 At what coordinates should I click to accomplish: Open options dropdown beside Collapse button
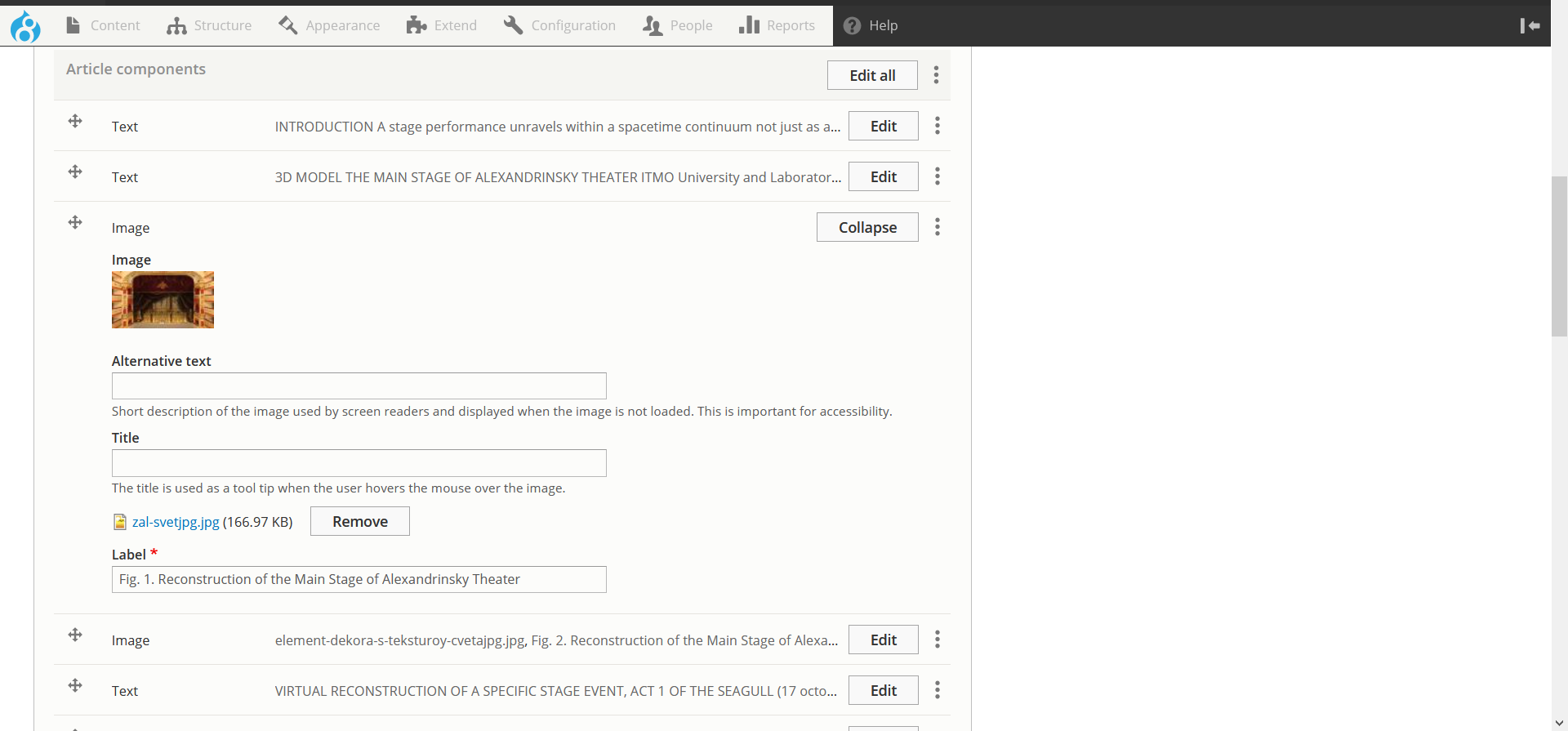click(937, 227)
